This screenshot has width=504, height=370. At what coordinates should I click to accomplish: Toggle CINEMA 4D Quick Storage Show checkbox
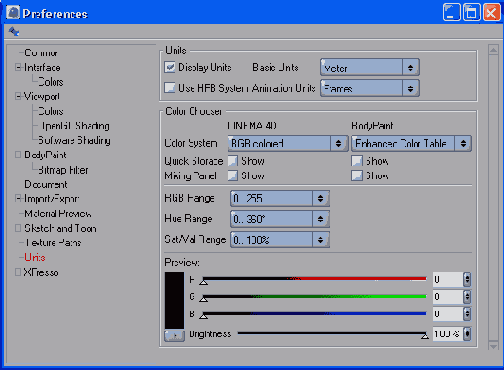233,161
